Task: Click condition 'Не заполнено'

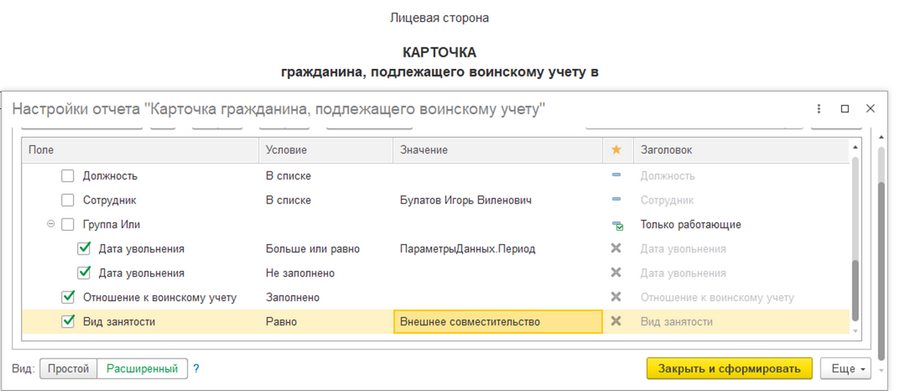Action: pyautogui.click(x=300, y=273)
